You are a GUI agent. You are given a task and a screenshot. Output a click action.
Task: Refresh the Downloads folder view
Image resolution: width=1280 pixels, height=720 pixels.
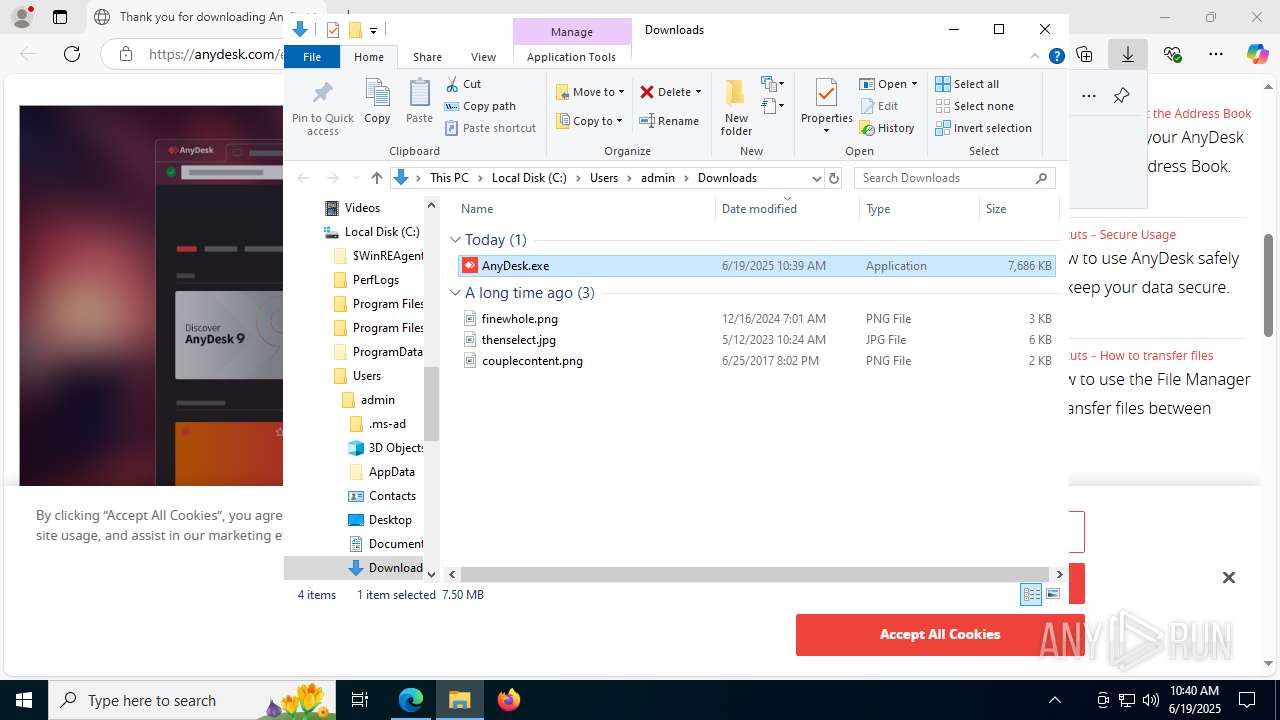point(834,178)
